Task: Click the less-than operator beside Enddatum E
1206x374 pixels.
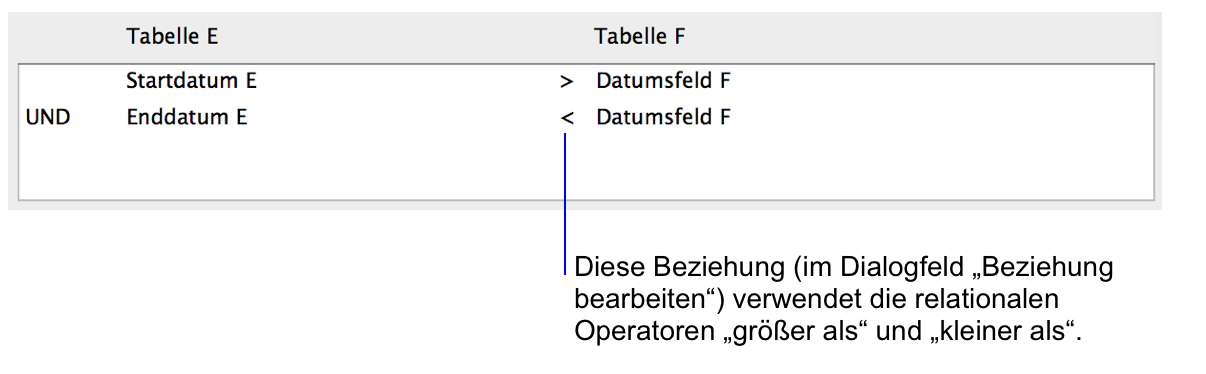Action: coord(567,118)
